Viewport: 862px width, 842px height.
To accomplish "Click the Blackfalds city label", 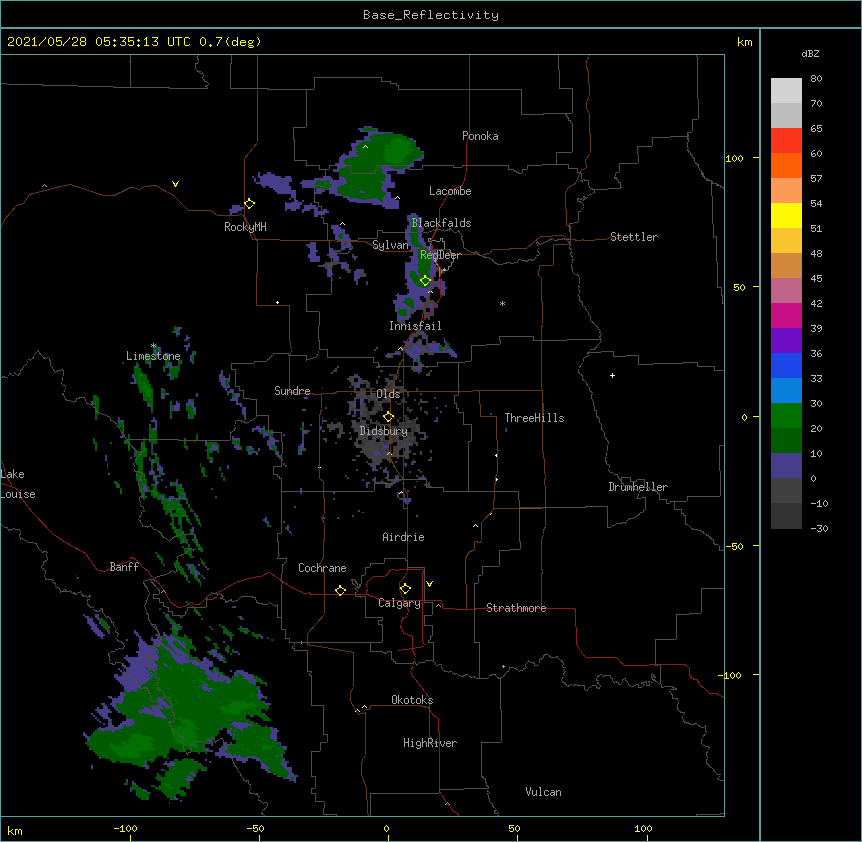I will click(x=441, y=223).
